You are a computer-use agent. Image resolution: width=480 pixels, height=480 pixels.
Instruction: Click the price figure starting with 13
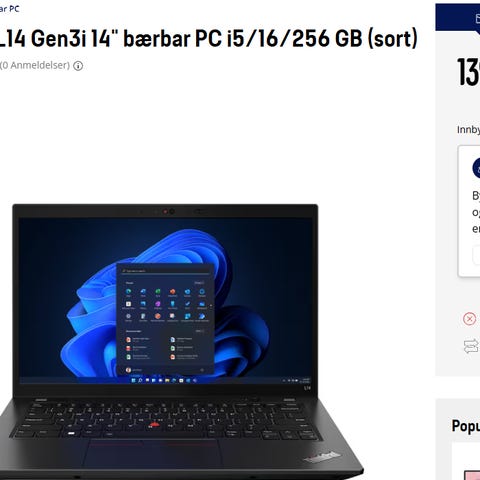tap(468, 72)
